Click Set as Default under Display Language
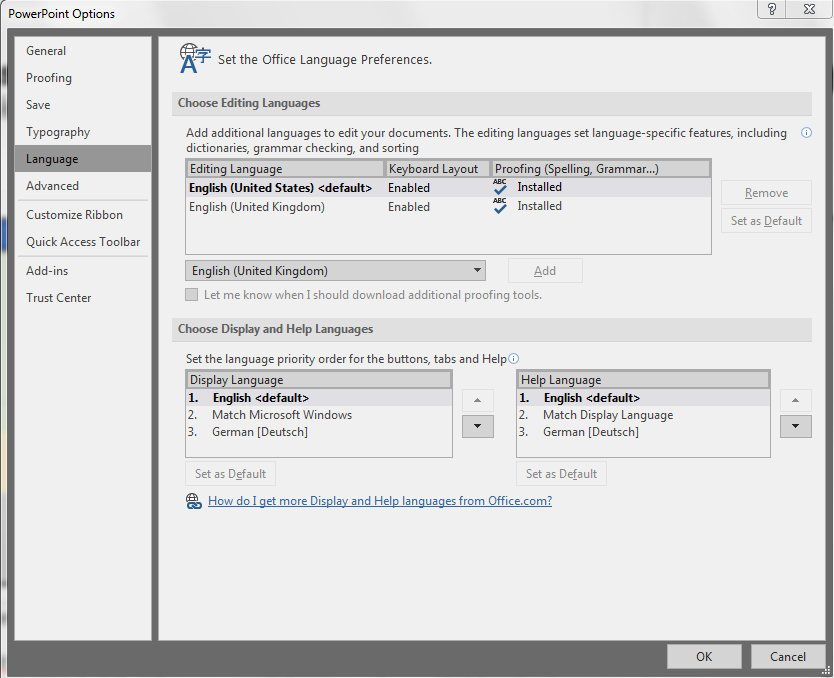 [x=230, y=474]
